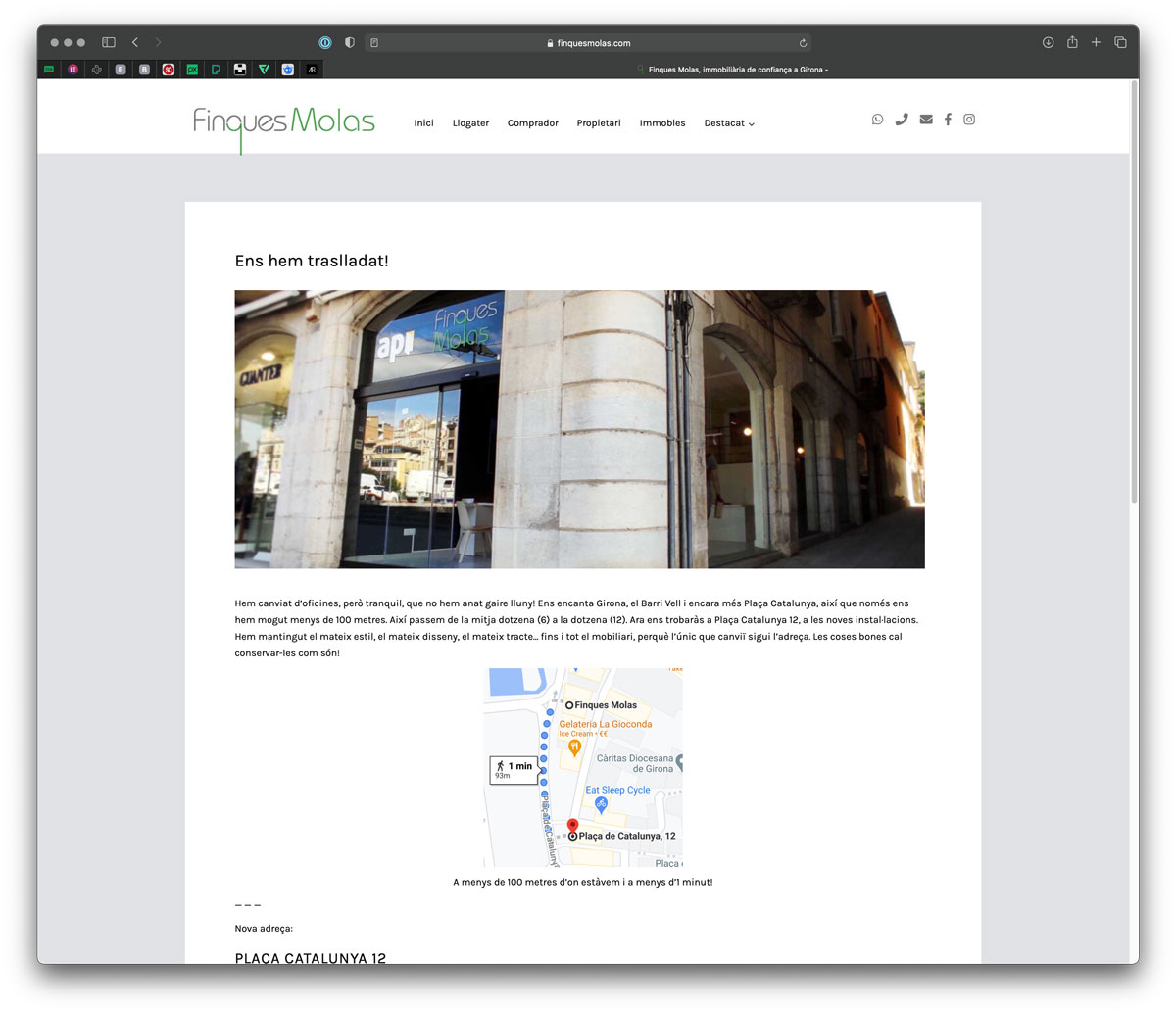This screenshot has width=1176, height=1013.
Task: Show reader view from address bar
Action: tap(374, 43)
